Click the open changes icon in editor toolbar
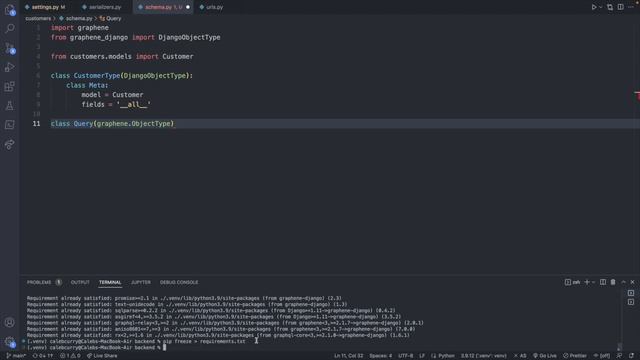This screenshot has height=360, width=640. pyautogui.click(x=610, y=7)
